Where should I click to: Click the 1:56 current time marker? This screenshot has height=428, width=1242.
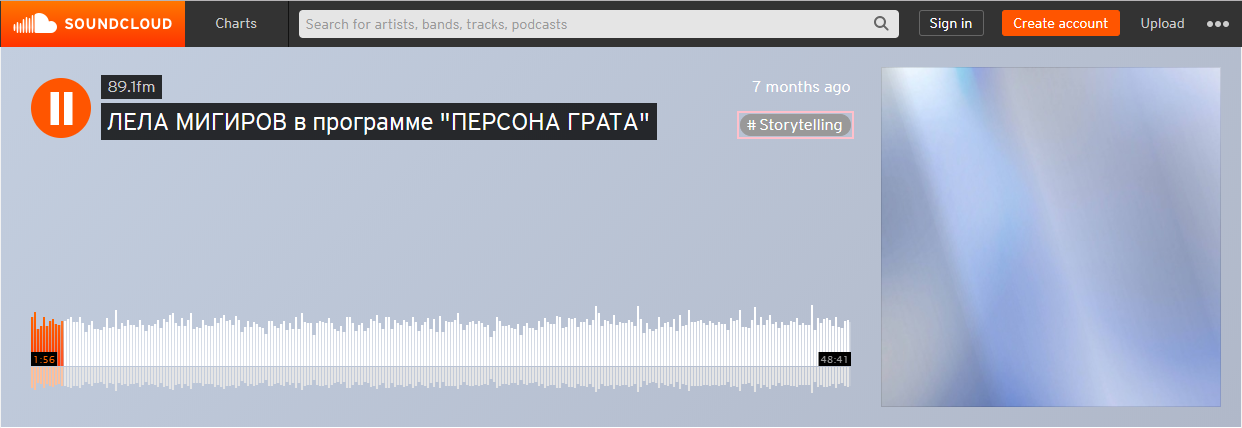[x=44, y=359]
